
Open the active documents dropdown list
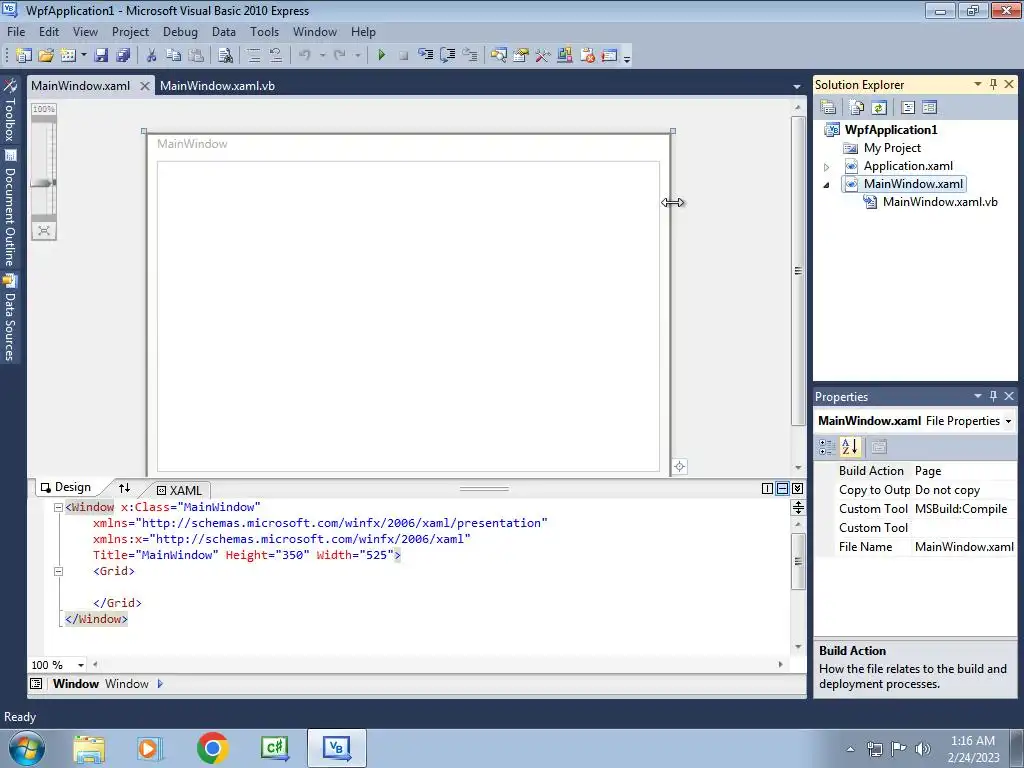[x=797, y=86]
